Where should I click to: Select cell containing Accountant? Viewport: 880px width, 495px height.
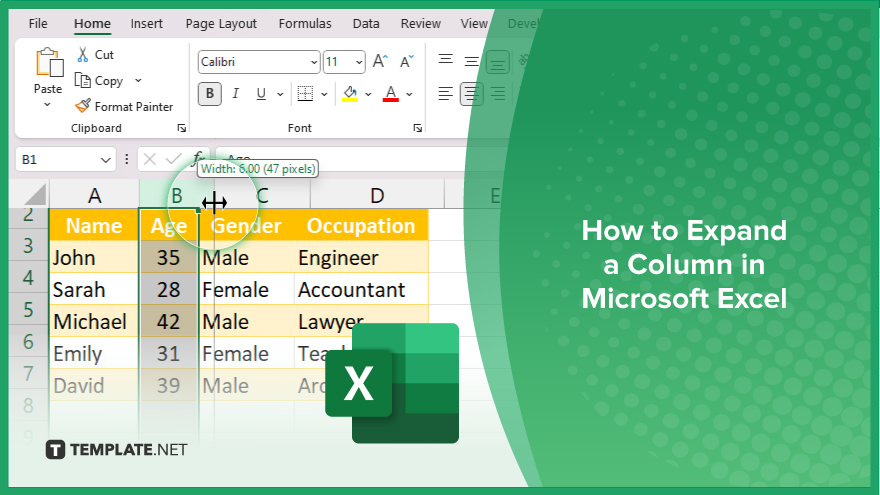coord(361,290)
